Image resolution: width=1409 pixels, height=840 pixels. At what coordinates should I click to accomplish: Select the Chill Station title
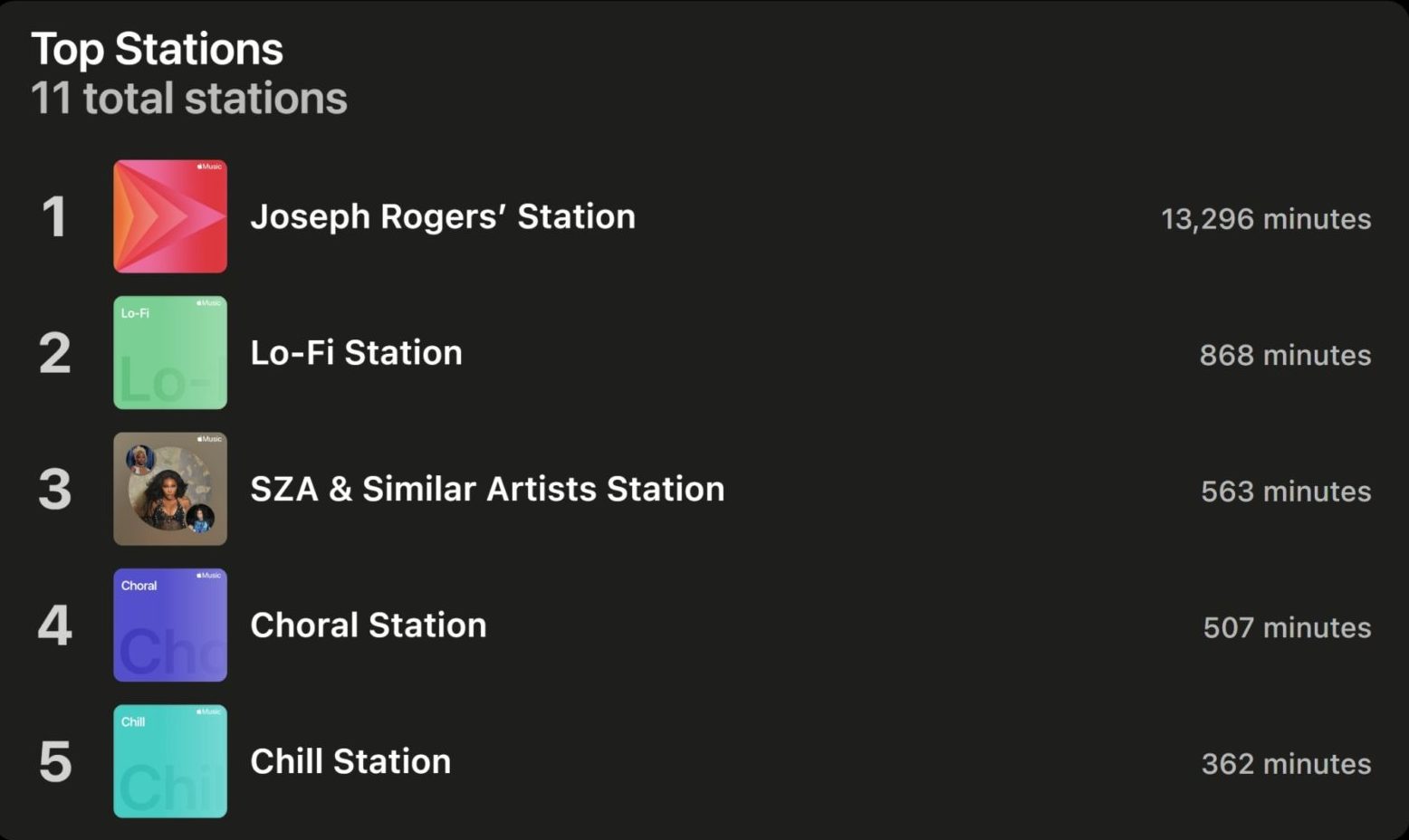point(350,762)
